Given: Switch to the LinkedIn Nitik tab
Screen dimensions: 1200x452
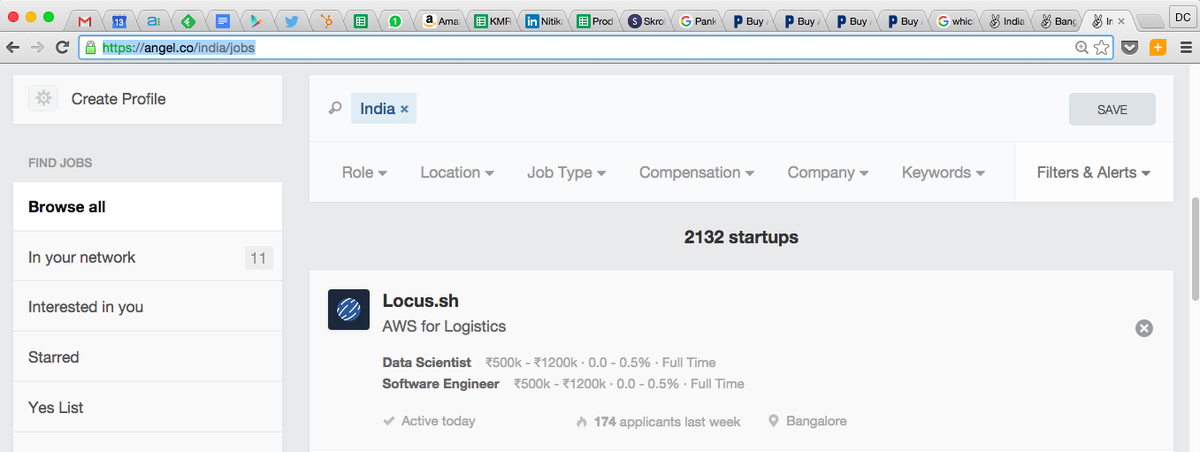Looking at the screenshot, I should pos(544,20).
